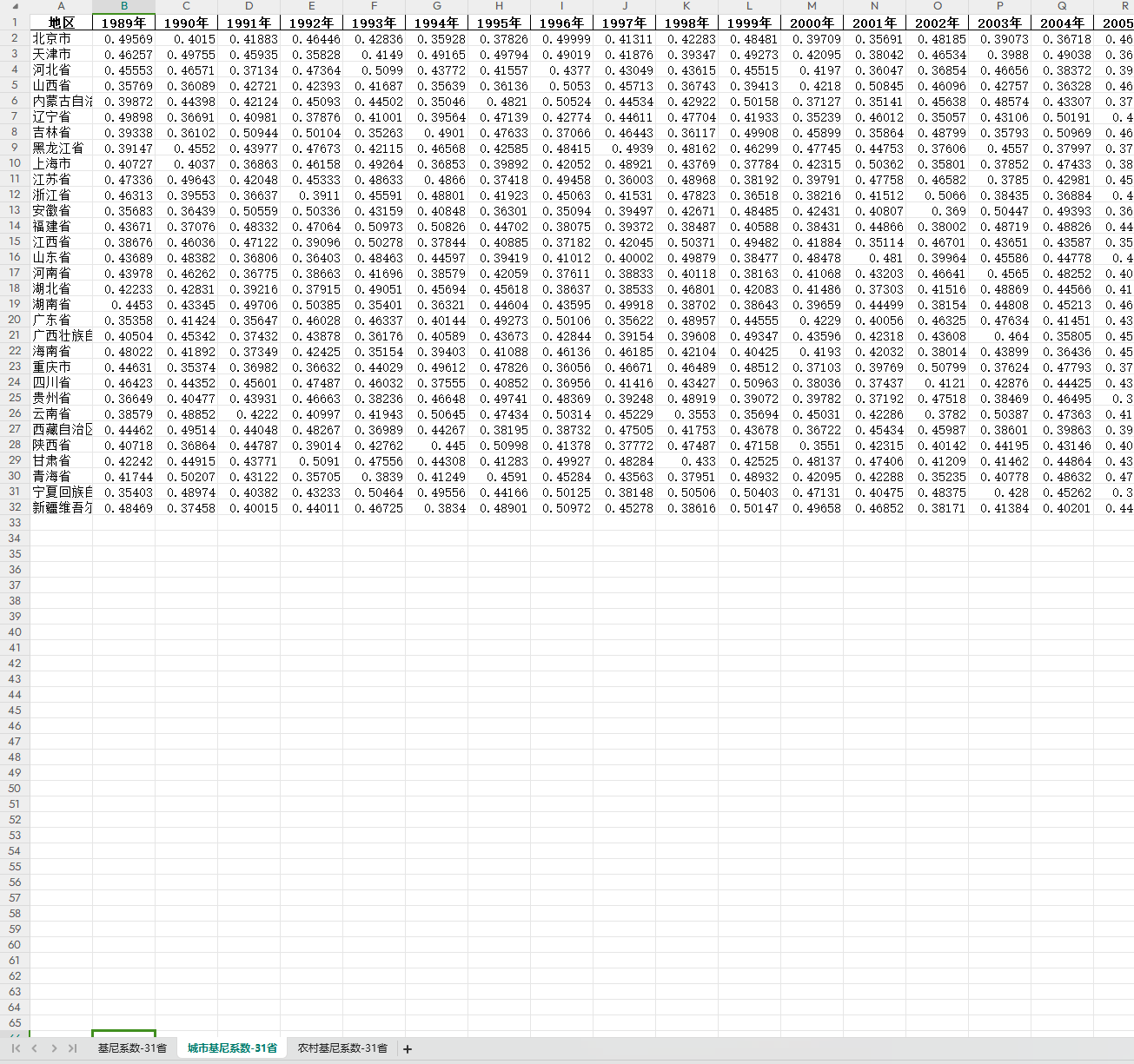Click the 2000年 header cell
This screenshot has height=1064, width=1134.
tap(812, 23)
